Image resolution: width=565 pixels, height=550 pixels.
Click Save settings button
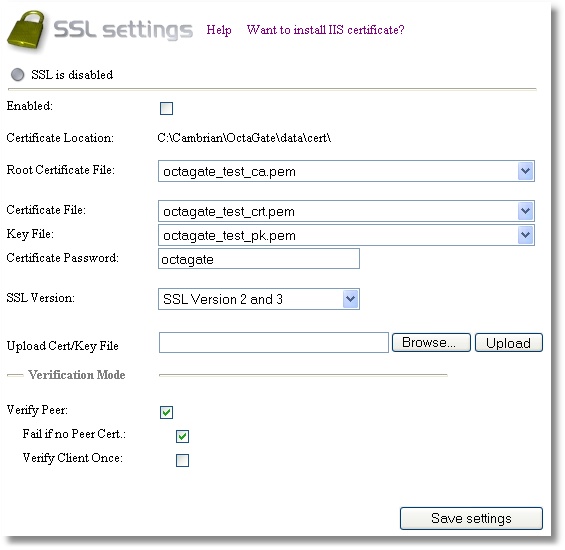pyautogui.click(x=471, y=518)
